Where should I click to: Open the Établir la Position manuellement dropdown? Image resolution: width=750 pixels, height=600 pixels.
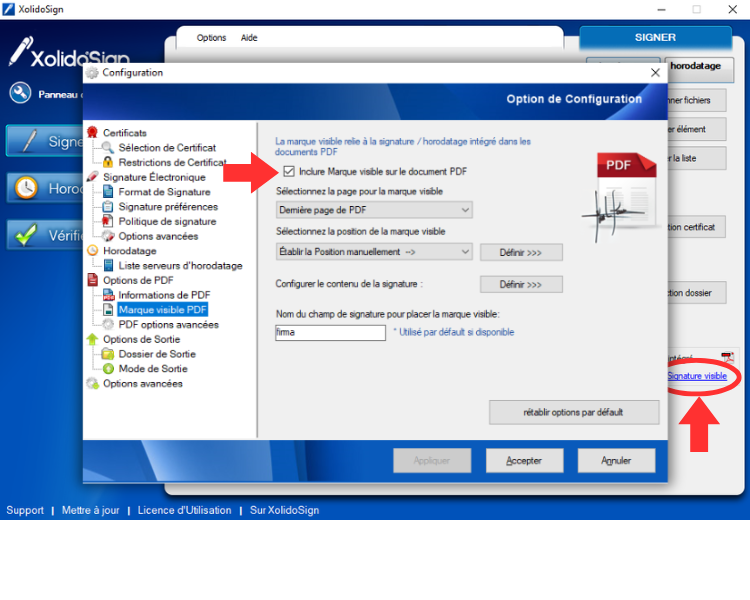click(x=374, y=252)
